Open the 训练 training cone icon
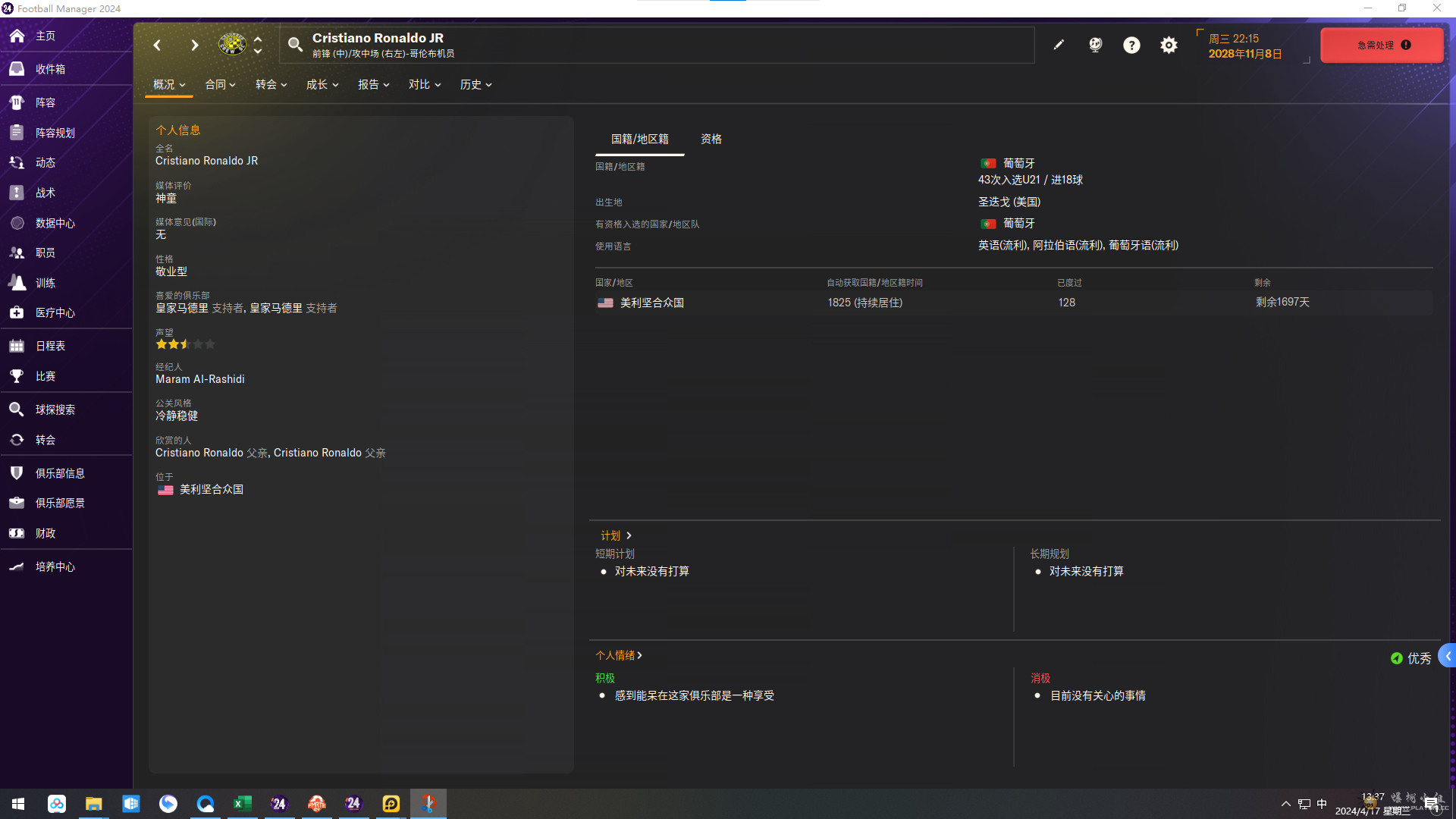 tap(17, 283)
